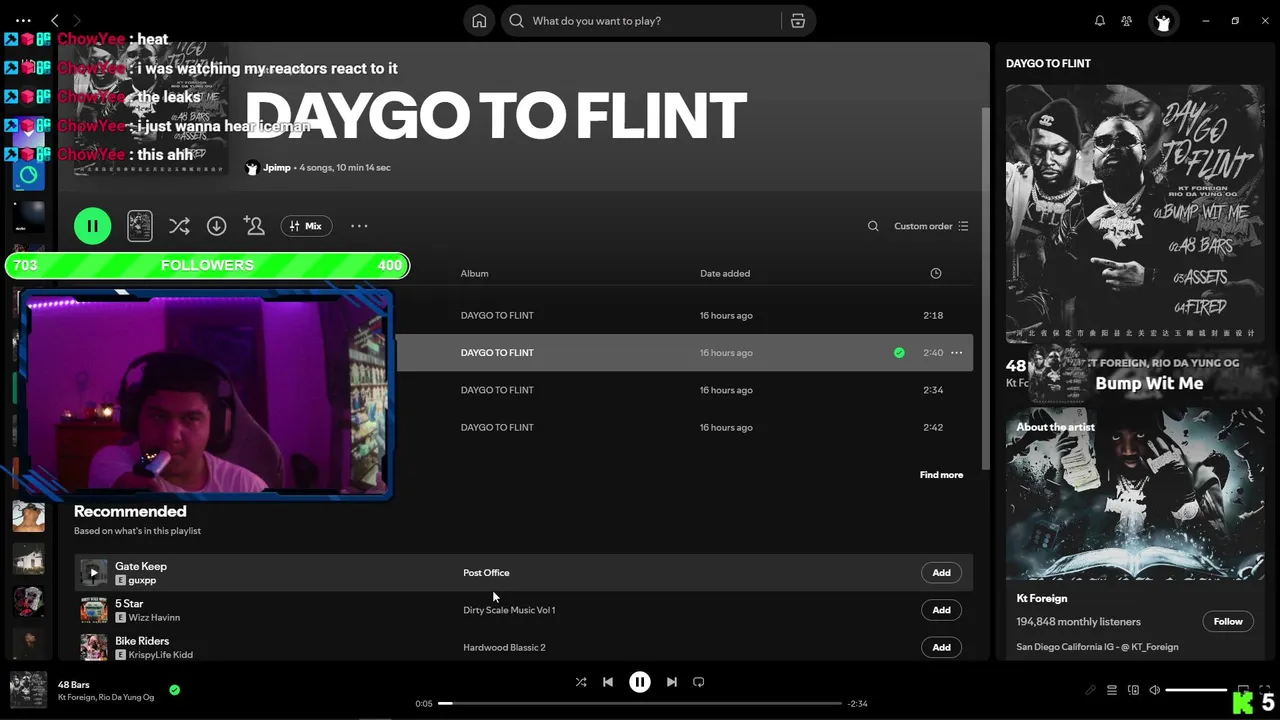Toggle shuffle in the bottom player bar
Viewport: 1280px width, 720px height.
tap(581, 682)
